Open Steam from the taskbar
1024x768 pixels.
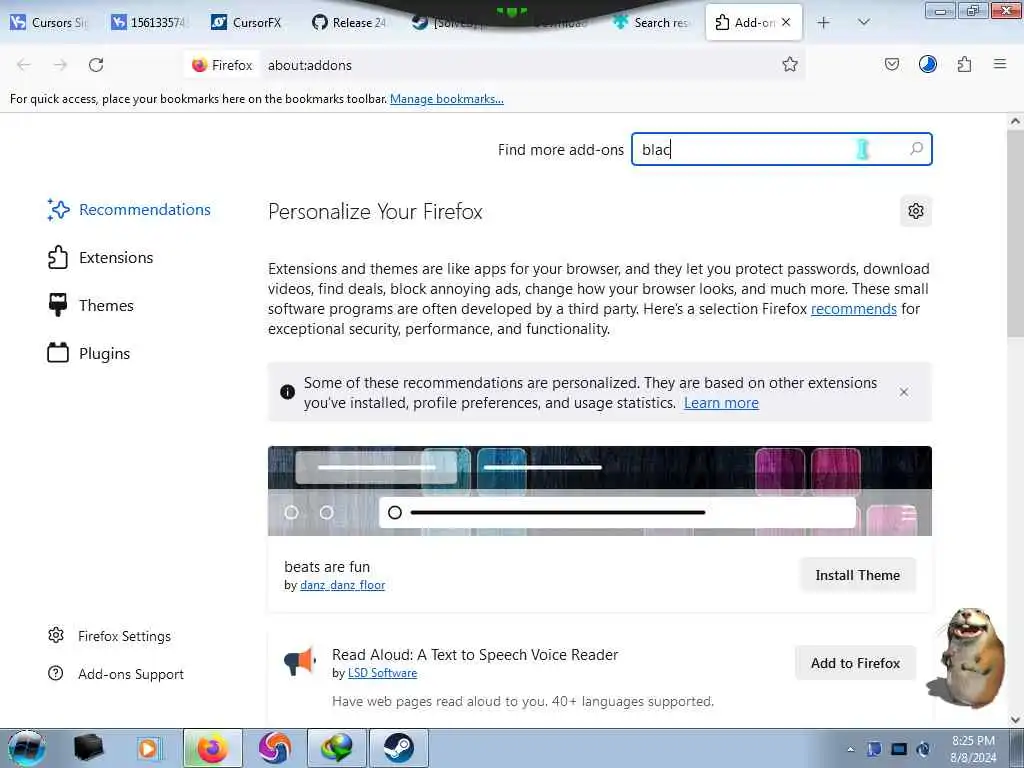pos(399,748)
